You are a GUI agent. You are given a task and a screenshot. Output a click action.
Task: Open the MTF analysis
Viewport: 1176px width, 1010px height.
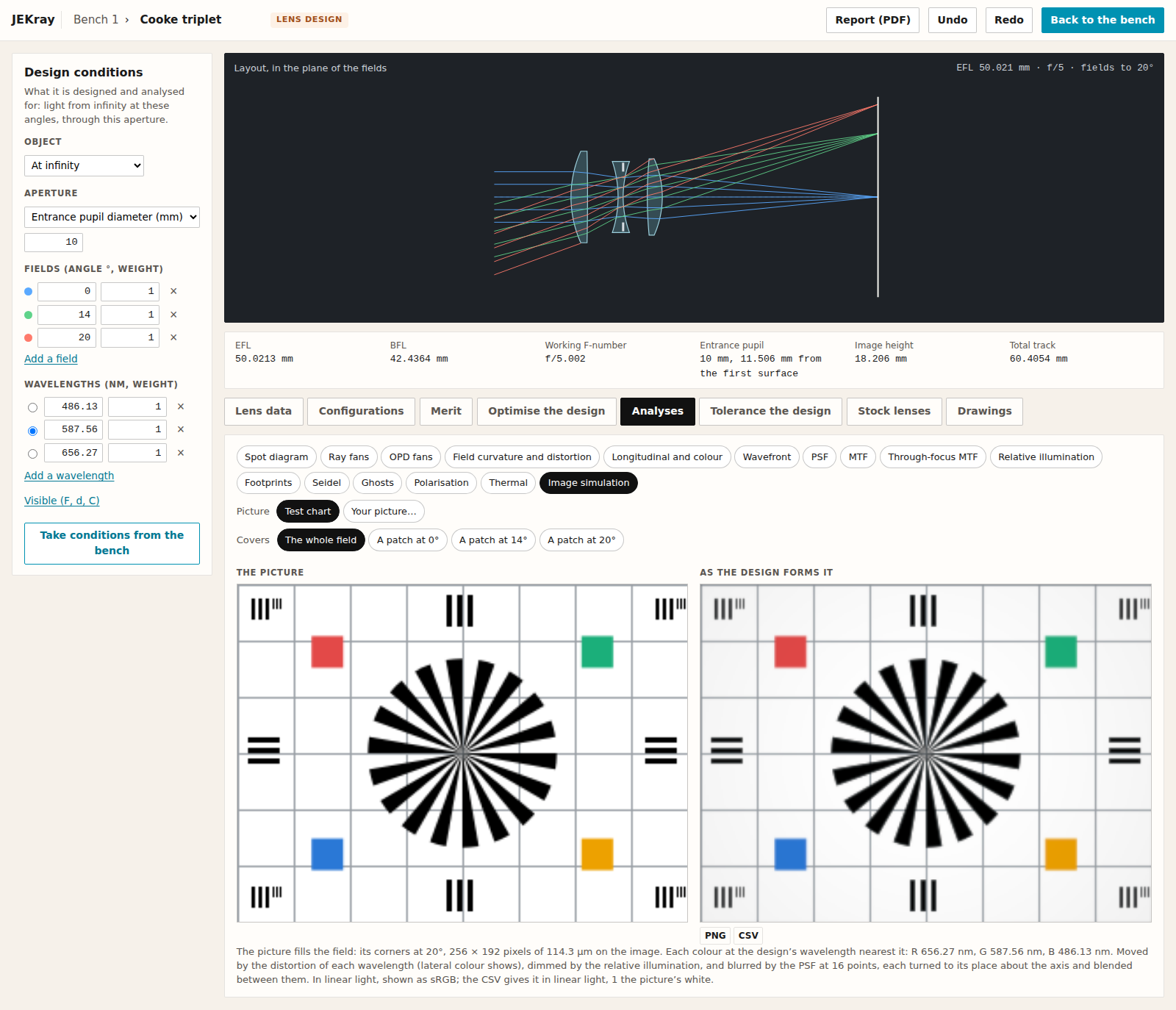858,457
